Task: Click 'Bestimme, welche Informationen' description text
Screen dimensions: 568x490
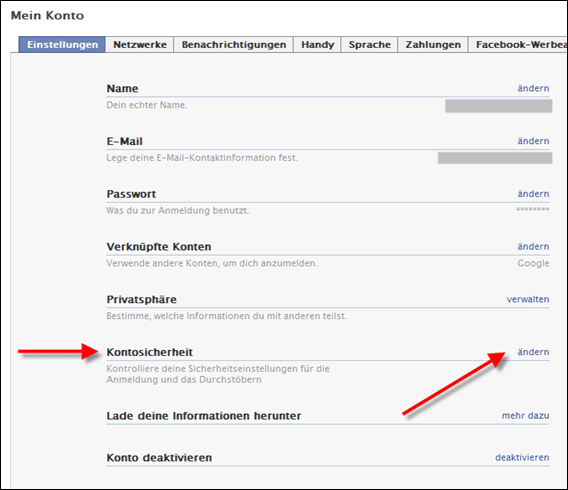Action: [x=226, y=316]
